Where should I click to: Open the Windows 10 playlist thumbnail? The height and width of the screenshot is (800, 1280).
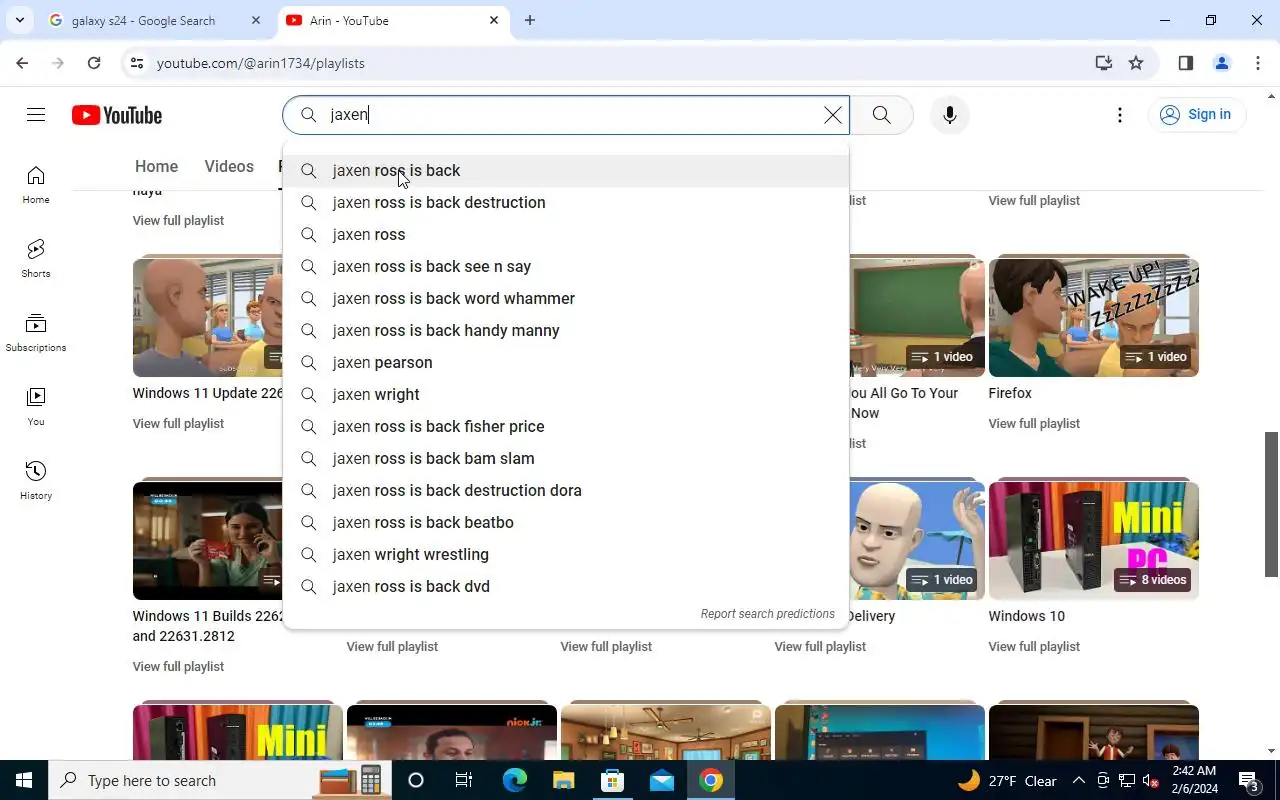click(1093, 540)
